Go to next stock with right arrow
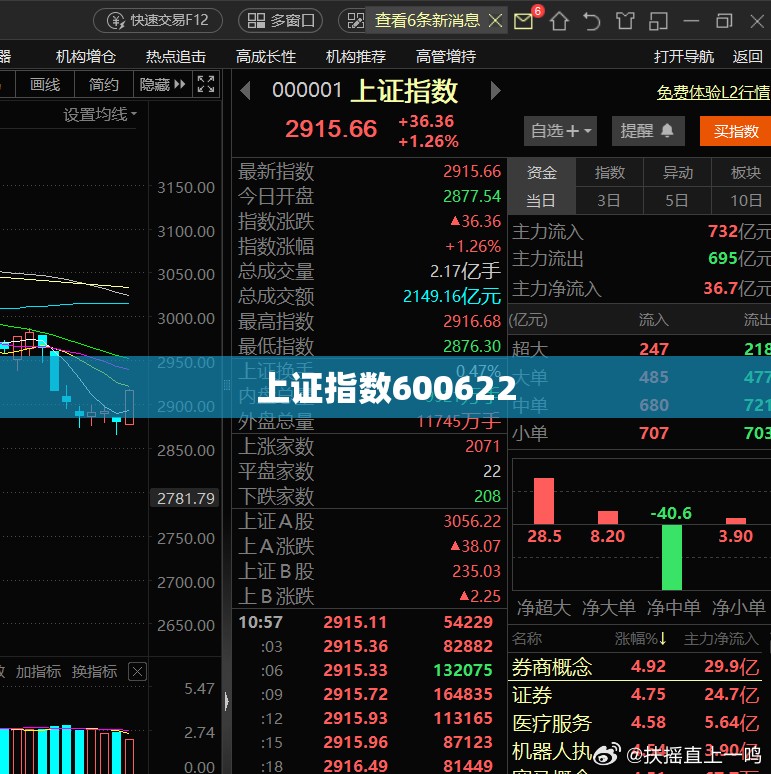The image size is (771, 774). [496, 91]
